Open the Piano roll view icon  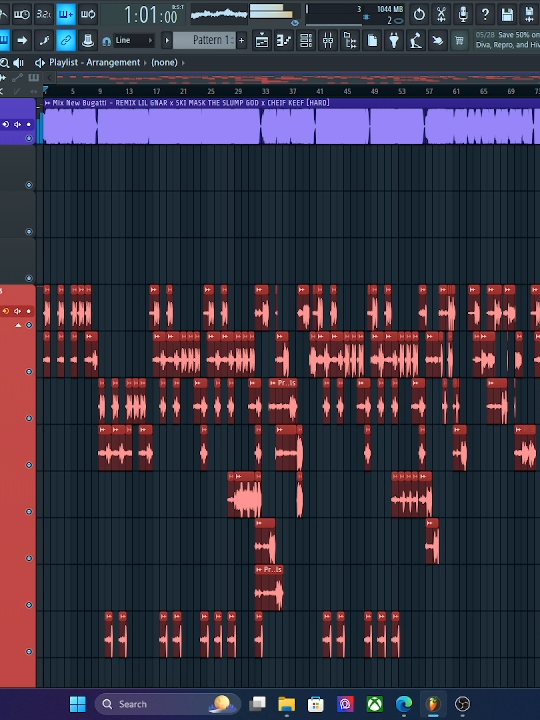click(x=283, y=40)
